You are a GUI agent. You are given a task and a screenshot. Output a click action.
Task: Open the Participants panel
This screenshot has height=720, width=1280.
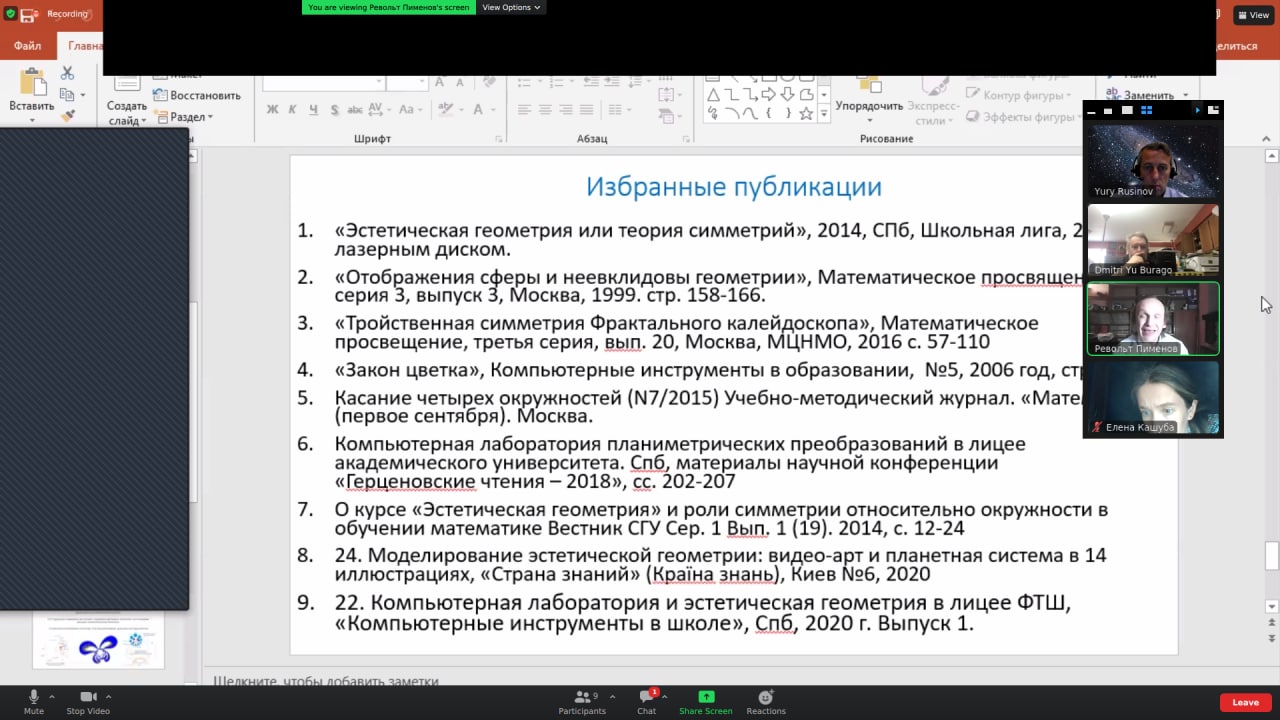(582, 698)
